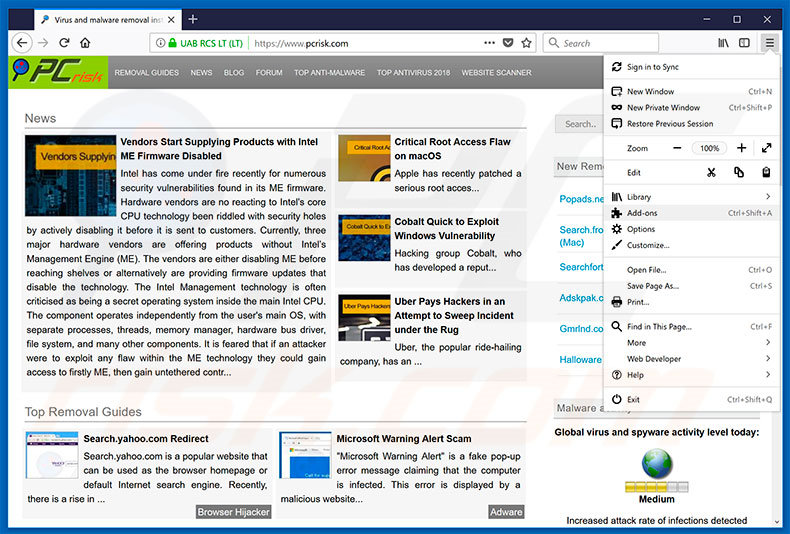This screenshot has width=790, height=534.
Task: Click the page scrollbar down arrow
Action: (x=777, y=522)
